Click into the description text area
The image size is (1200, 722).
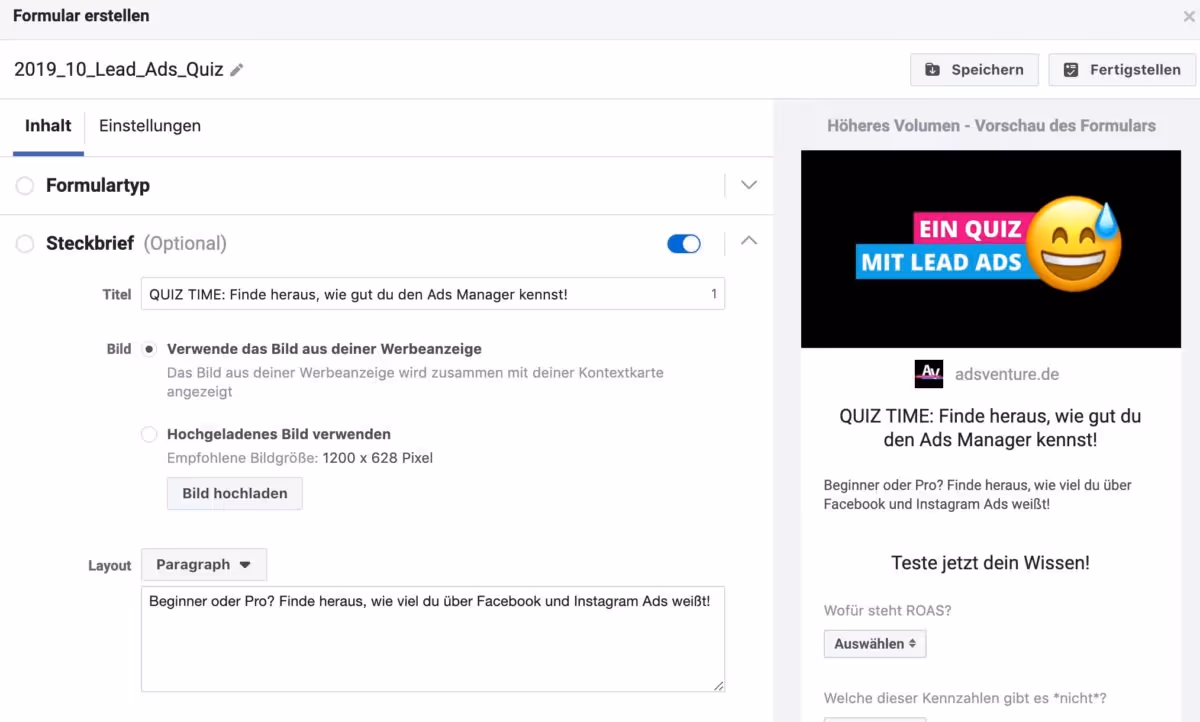[x=433, y=639]
